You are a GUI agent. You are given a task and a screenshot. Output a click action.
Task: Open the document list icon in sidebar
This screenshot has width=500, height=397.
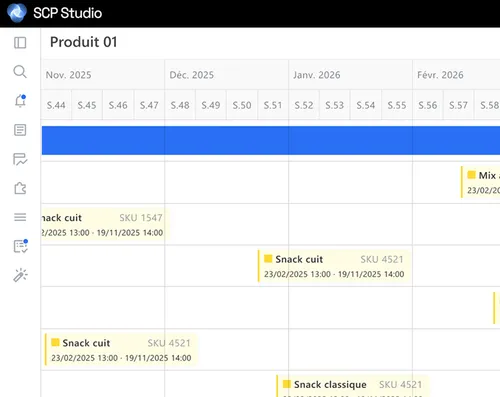[20, 130]
